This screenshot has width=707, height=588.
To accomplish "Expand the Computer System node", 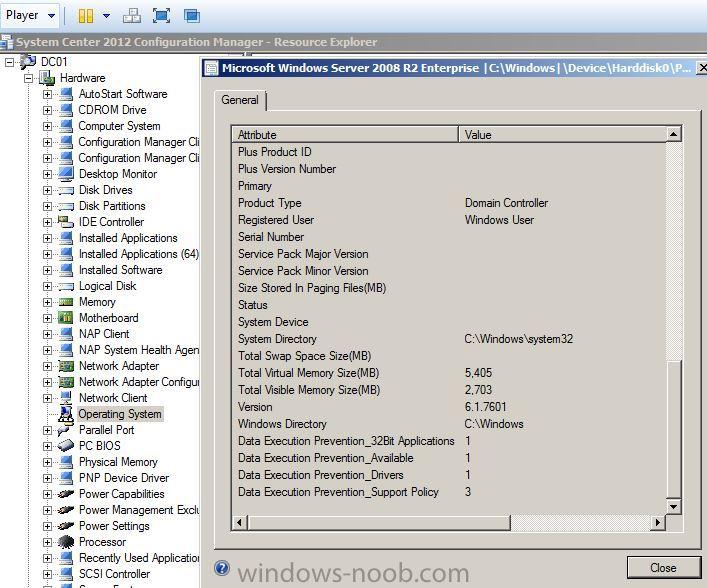I will [x=47, y=126].
